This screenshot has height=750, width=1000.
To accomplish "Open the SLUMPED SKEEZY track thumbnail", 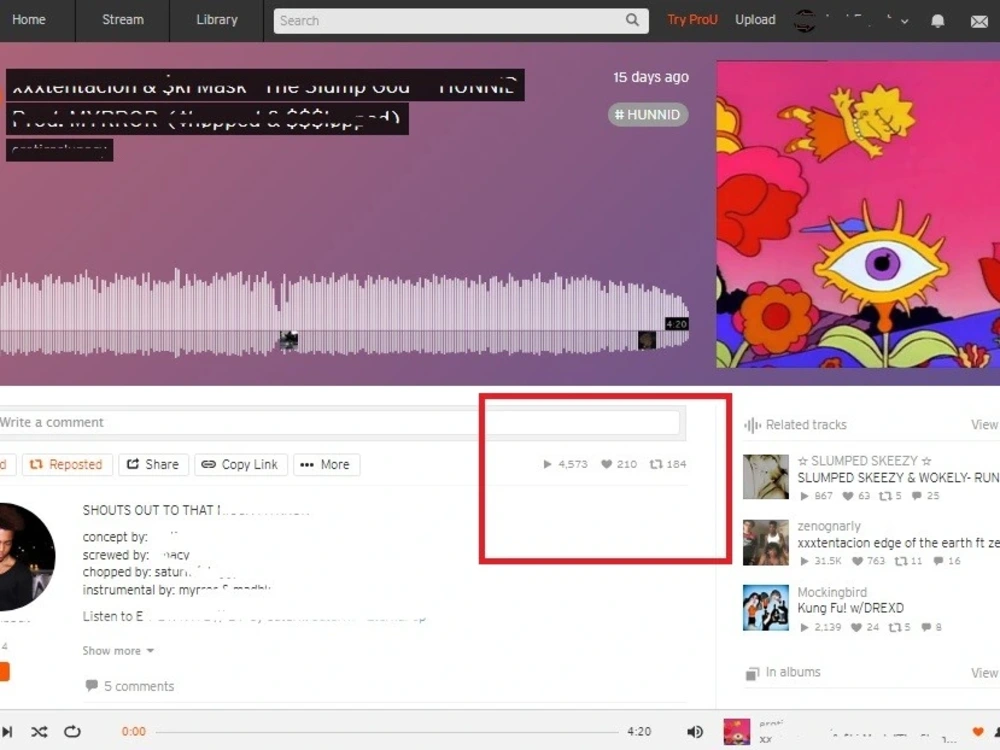I will pos(766,476).
